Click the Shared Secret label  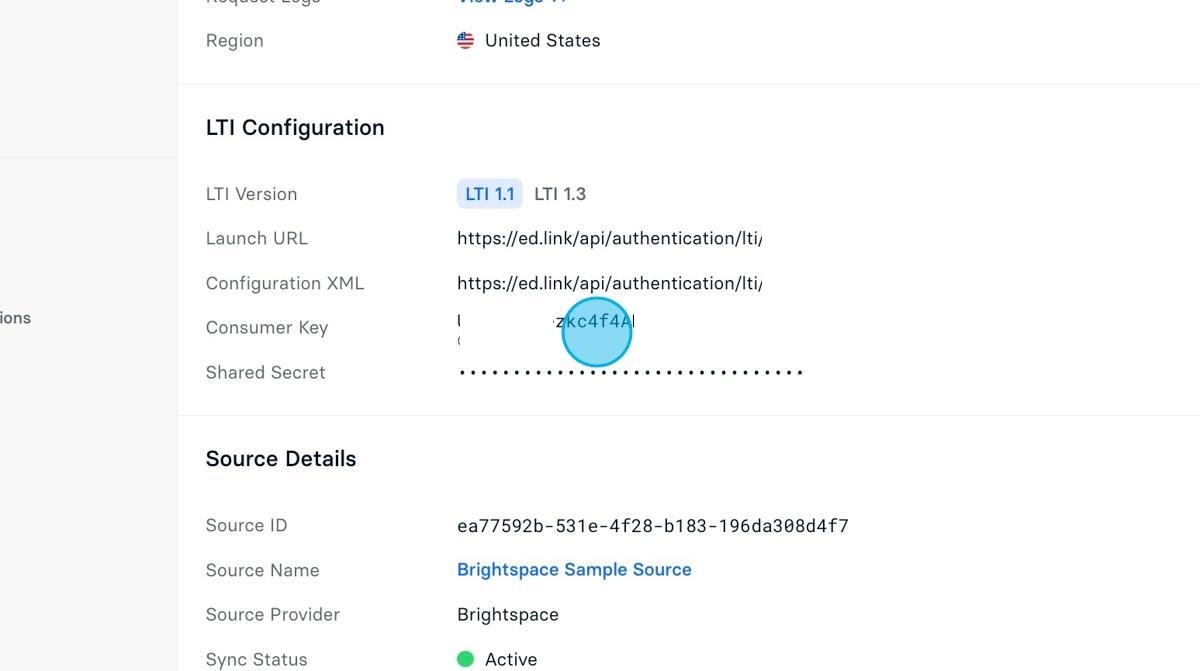point(266,373)
